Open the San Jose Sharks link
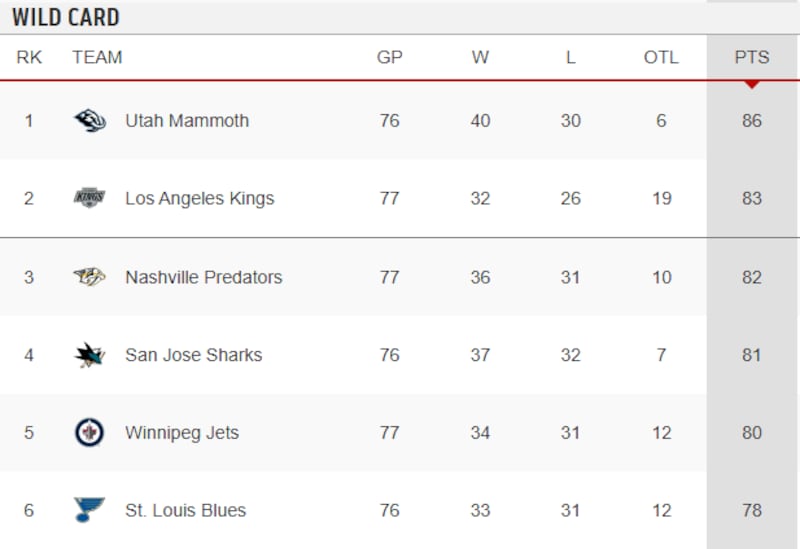The image size is (800, 549). 193,355
